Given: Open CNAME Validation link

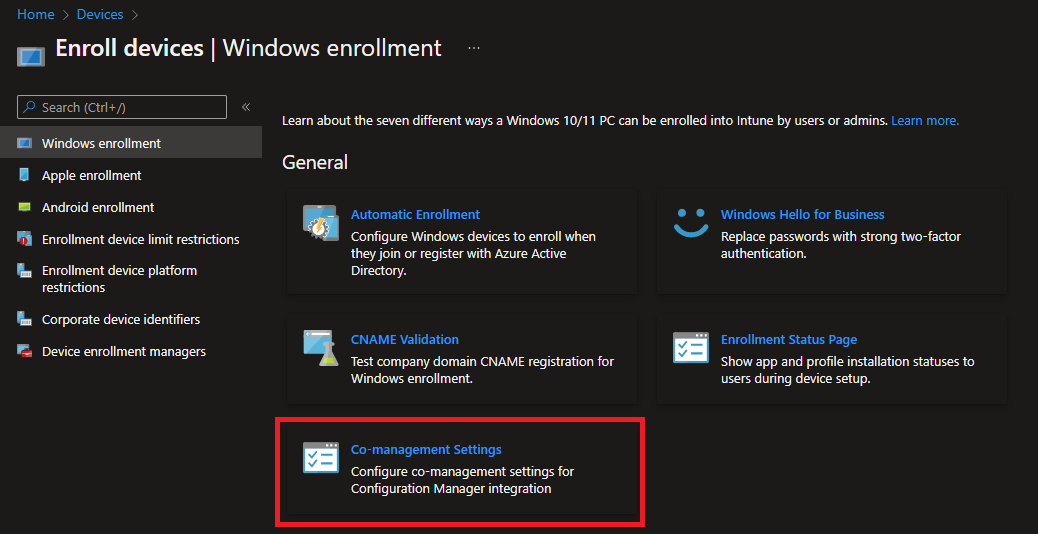Looking at the screenshot, I should coord(404,339).
